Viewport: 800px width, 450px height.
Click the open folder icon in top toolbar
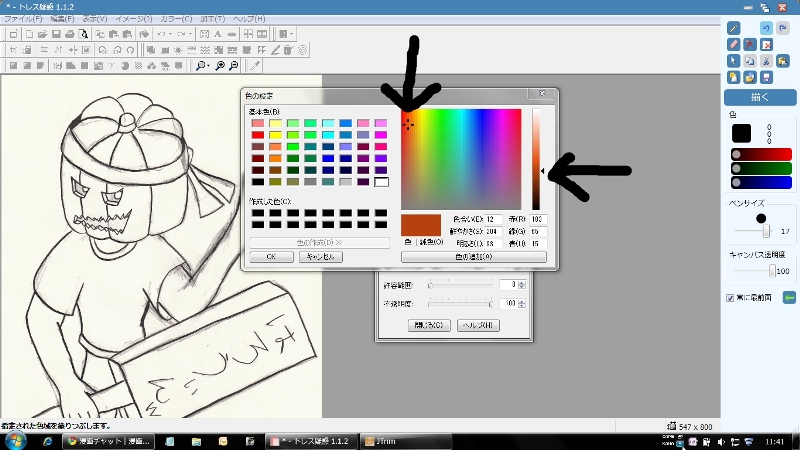pos(42,34)
